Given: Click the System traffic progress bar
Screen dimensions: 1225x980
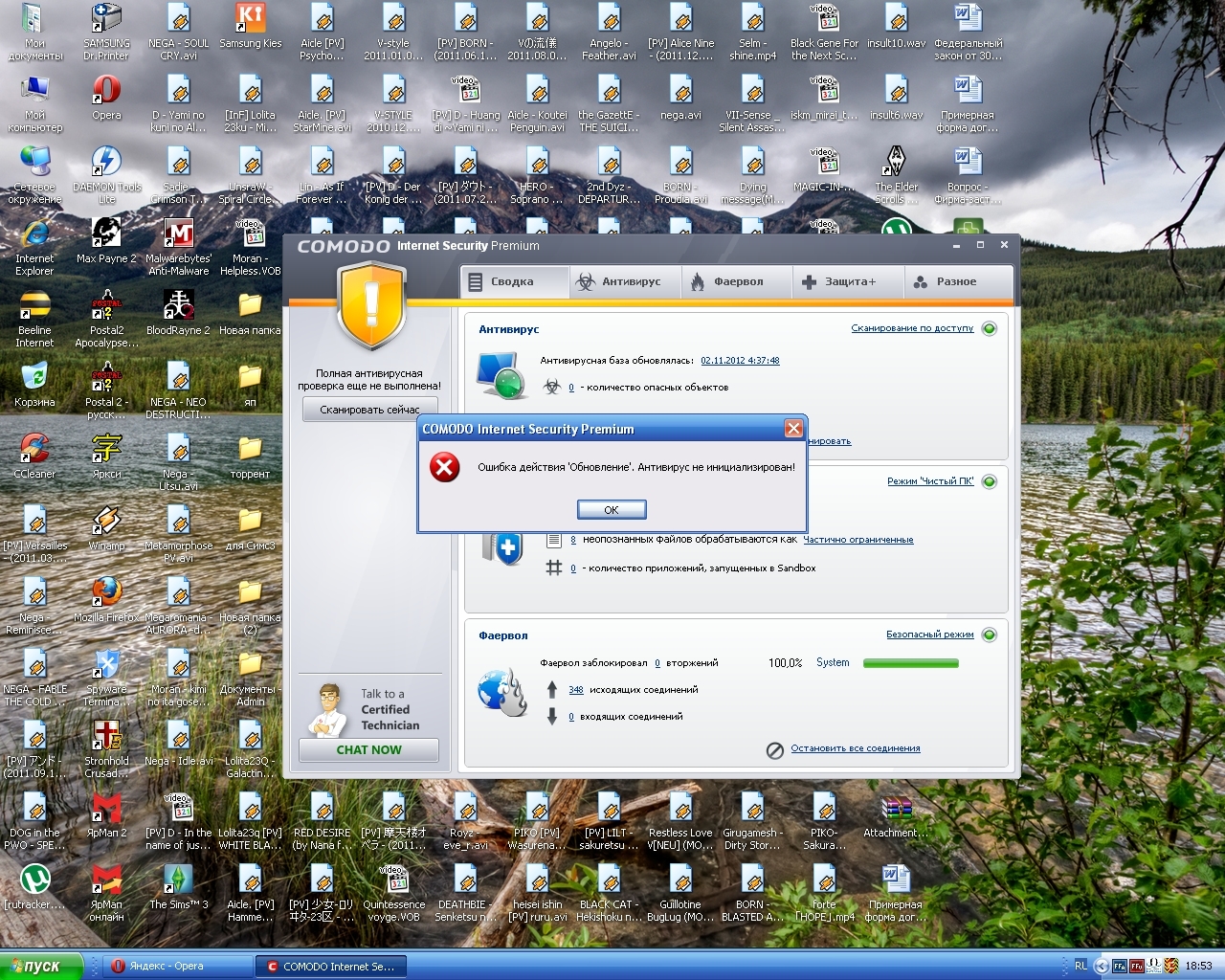Looking at the screenshot, I should 910,662.
